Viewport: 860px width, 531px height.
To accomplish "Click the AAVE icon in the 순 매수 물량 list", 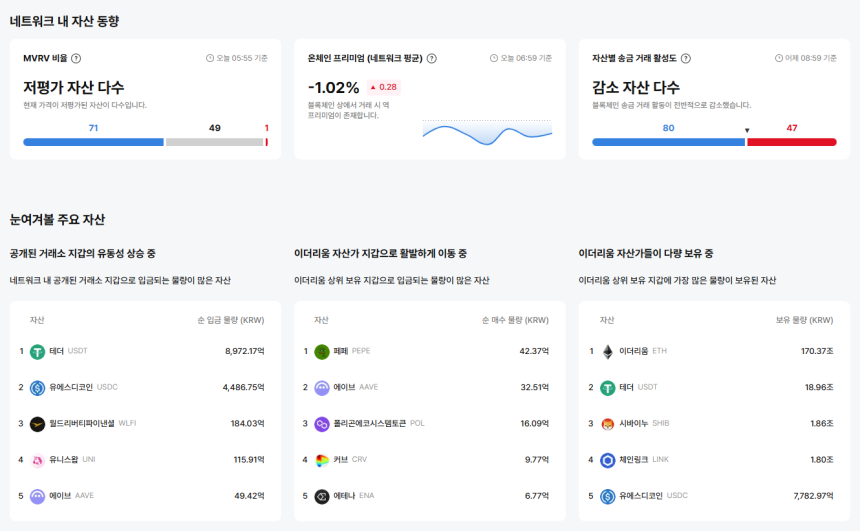I will click(321, 388).
